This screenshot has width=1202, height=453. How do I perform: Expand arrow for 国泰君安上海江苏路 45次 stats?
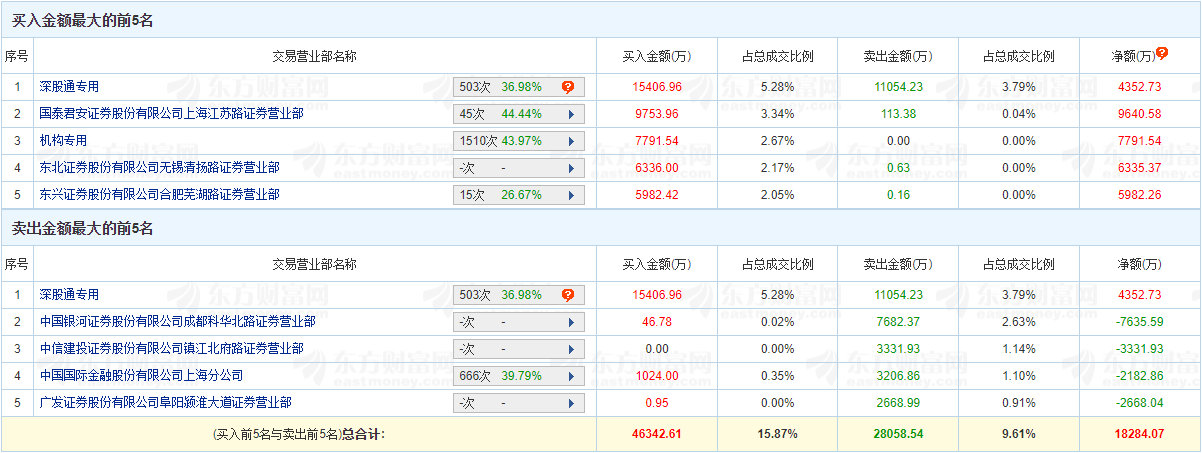tap(571, 114)
